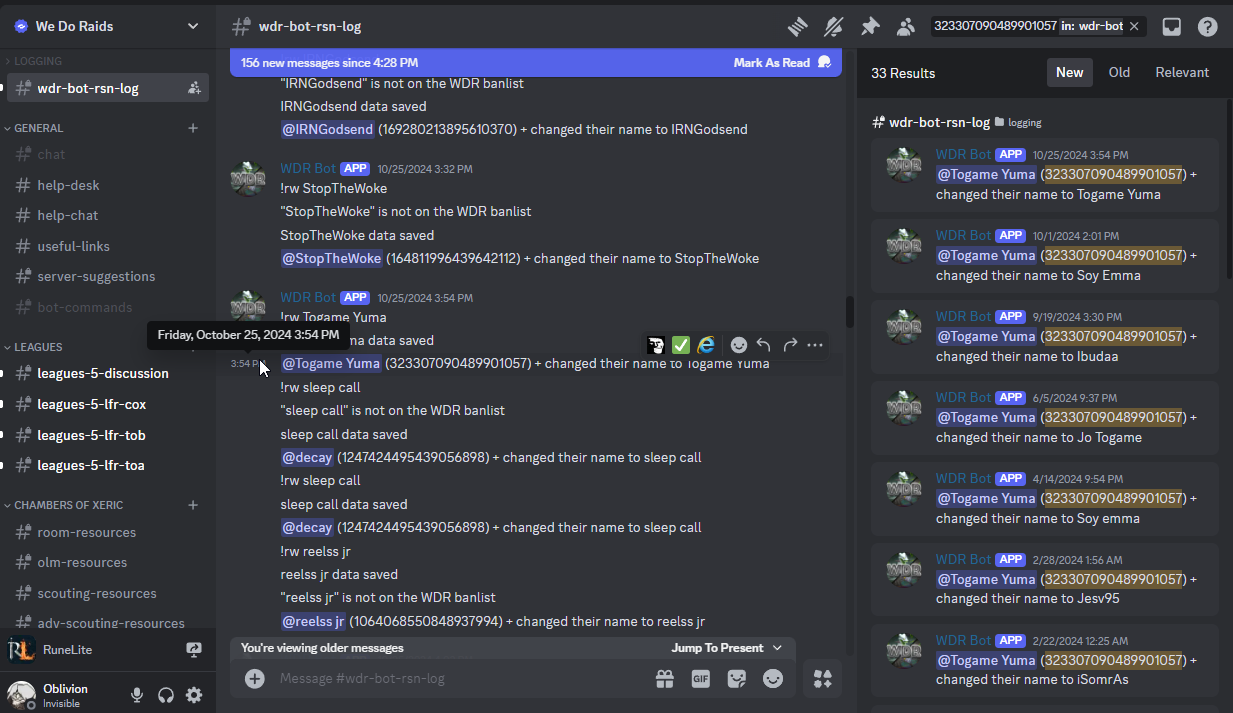The width and height of the screenshot is (1233, 713).
Task: Open the Help question mark icon
Action: [1208, 27]
